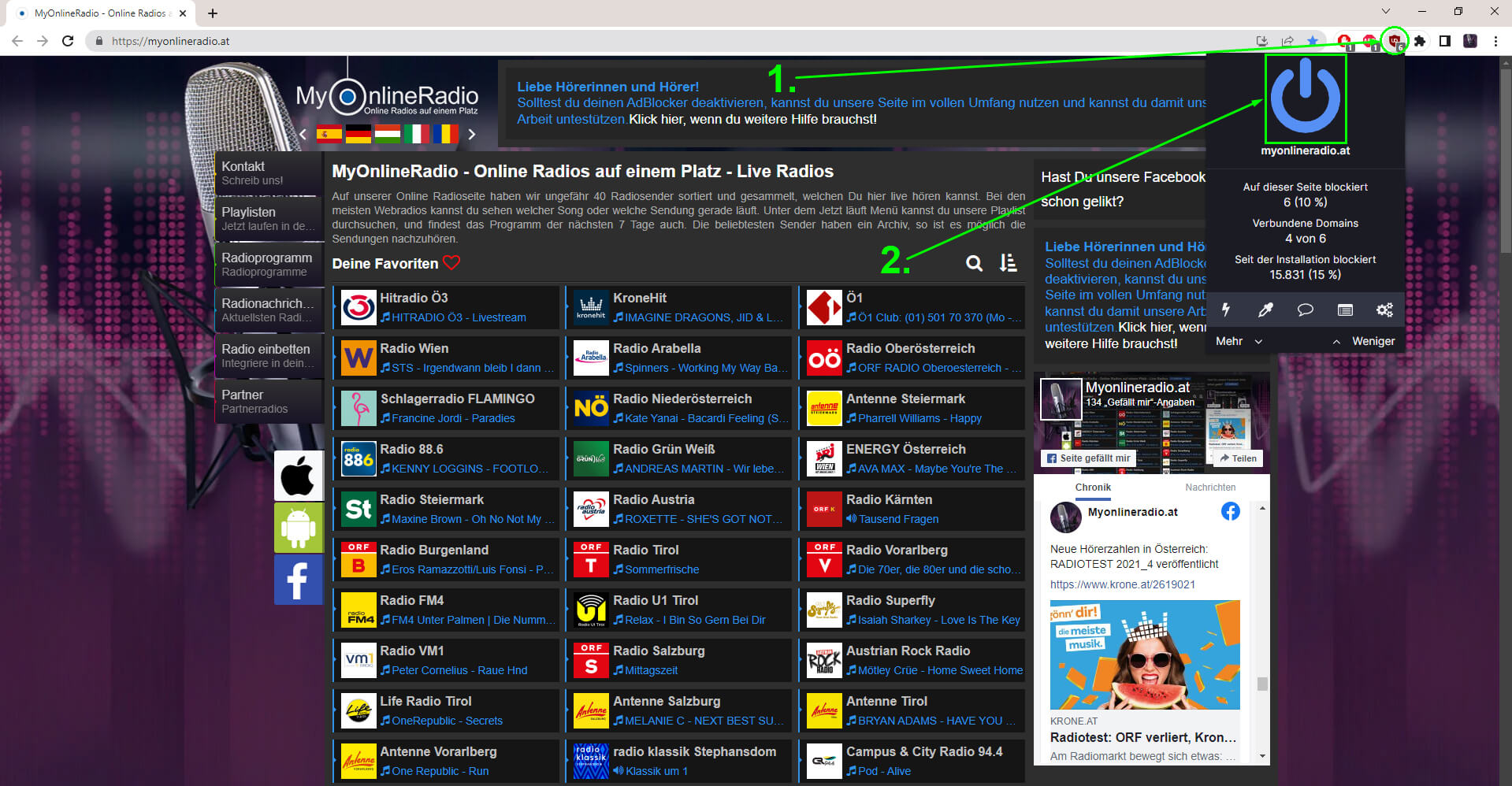
Task: Select the Hungarian flag language
Action: (x=387, y=134)
